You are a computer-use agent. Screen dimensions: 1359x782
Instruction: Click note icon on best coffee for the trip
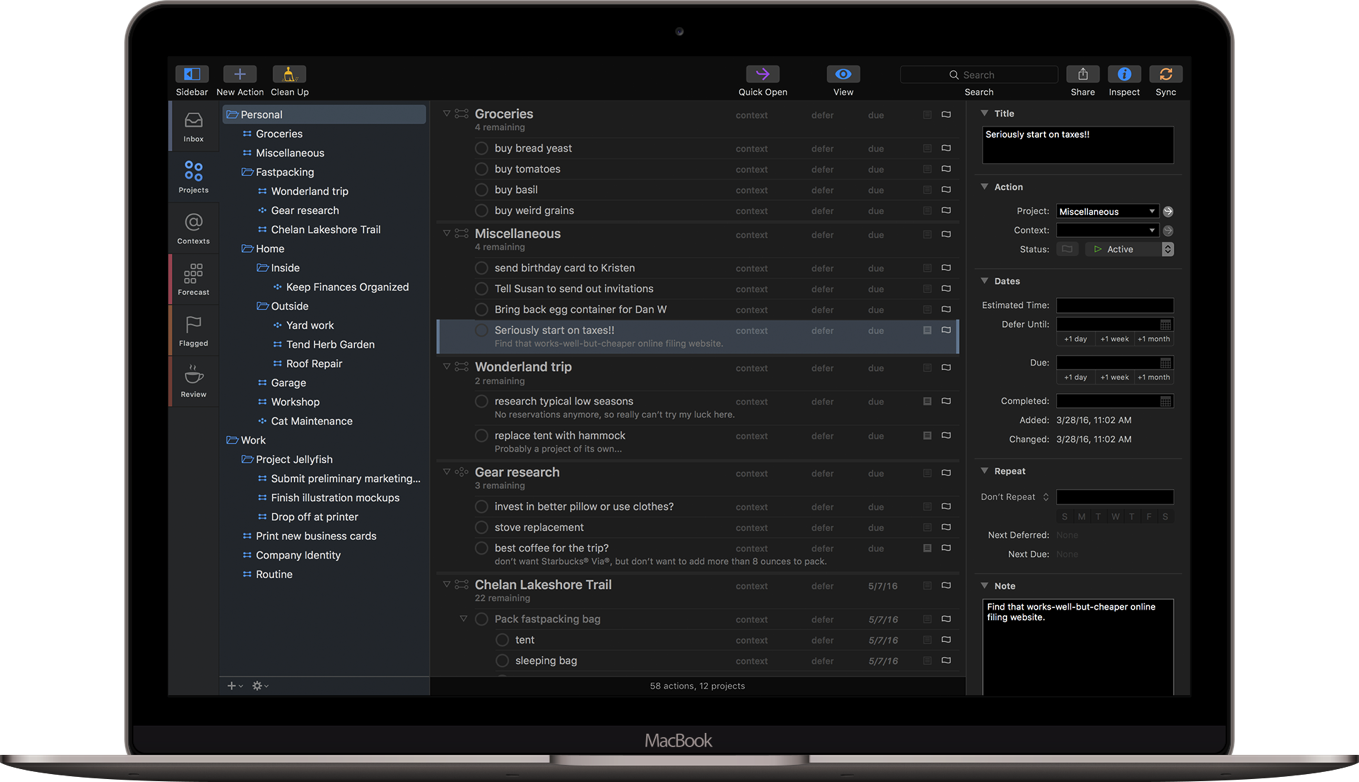point(927,548)
